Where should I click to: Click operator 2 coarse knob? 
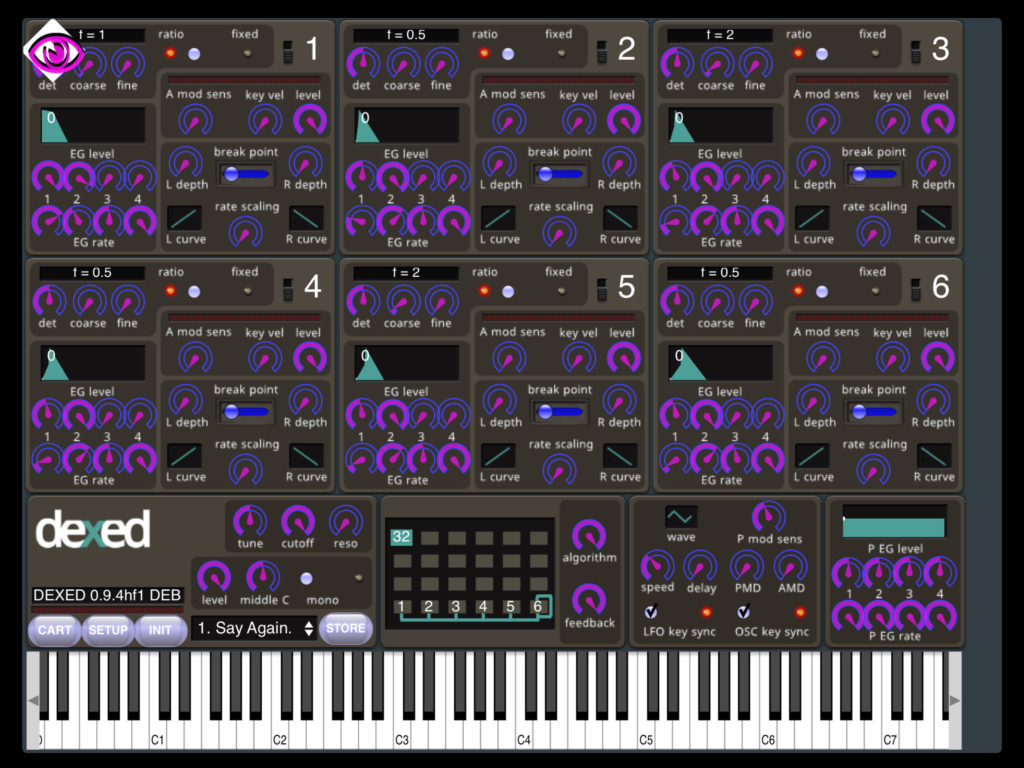click(402, 63)
